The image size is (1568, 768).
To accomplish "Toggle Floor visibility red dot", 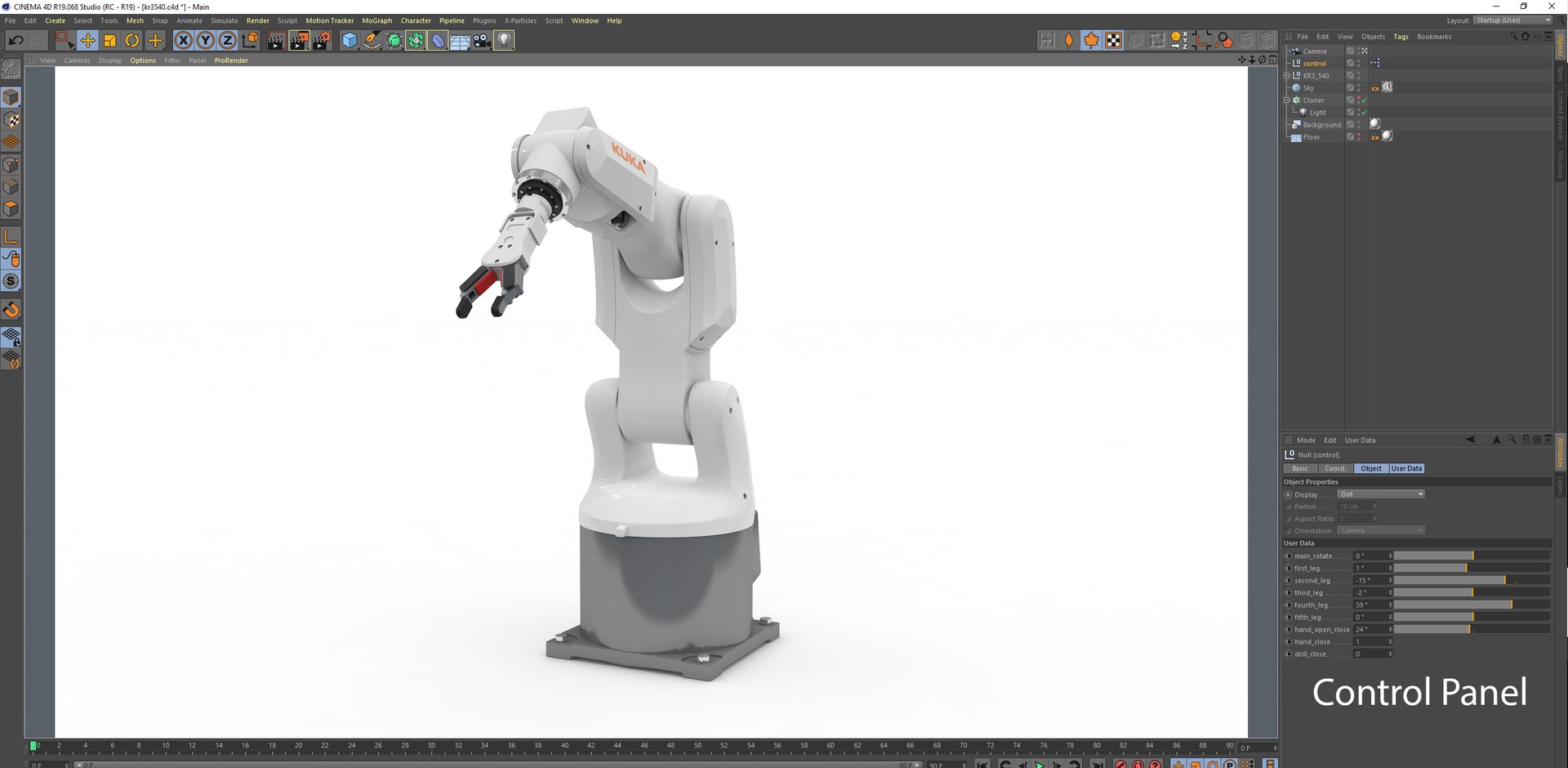I will (x=1359, y=134).
